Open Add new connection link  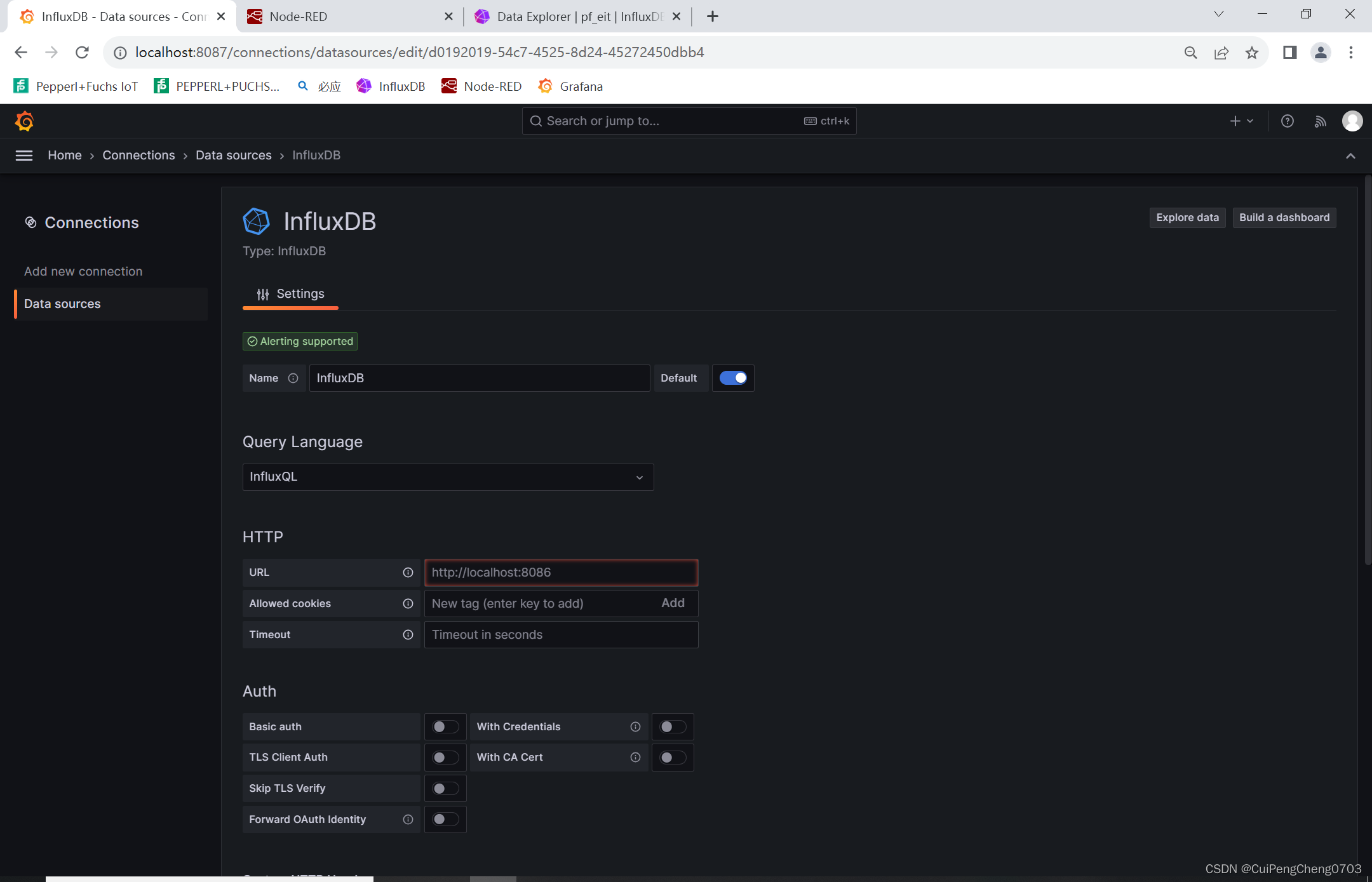tap(83, 271)
